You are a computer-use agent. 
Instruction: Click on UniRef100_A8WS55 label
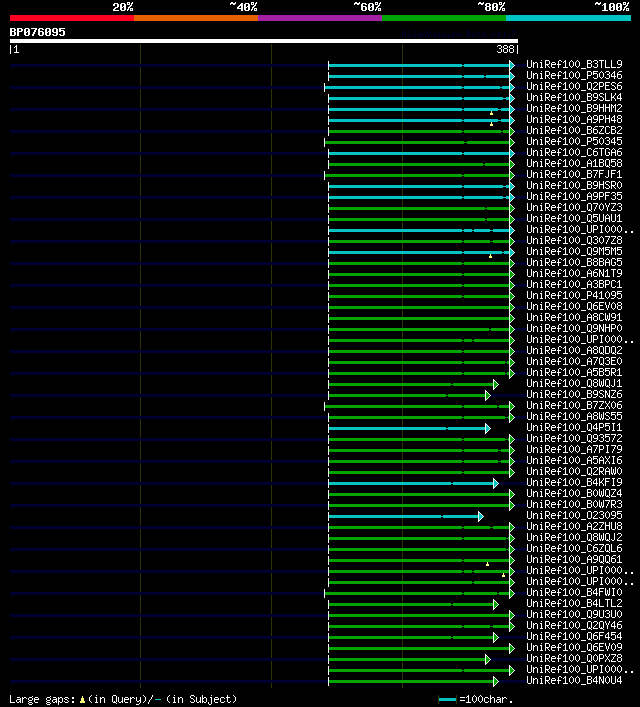coord(574,417)
